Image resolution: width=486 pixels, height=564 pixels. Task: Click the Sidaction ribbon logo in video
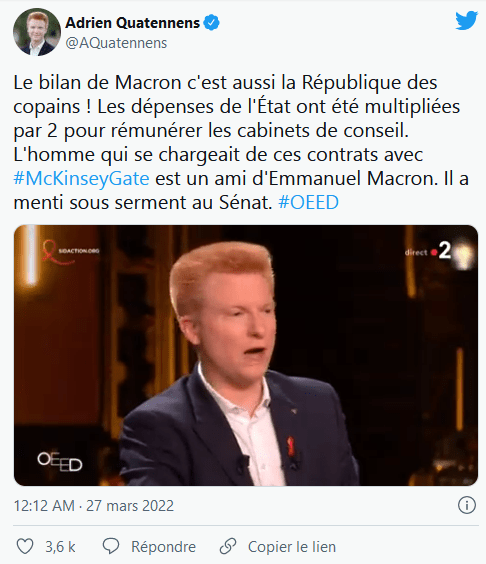tap(70, 251)
